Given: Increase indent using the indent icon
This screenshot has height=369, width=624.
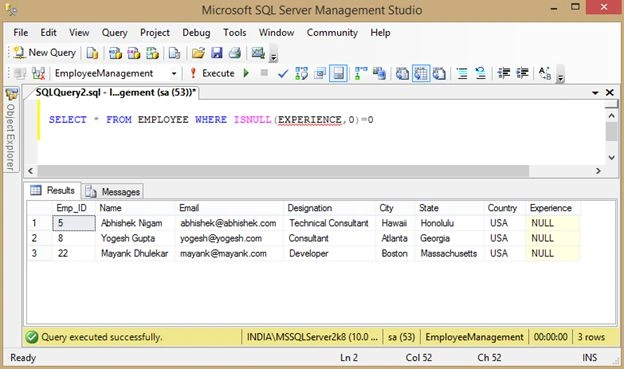Looking at the screenshot, I should point(522,73).
